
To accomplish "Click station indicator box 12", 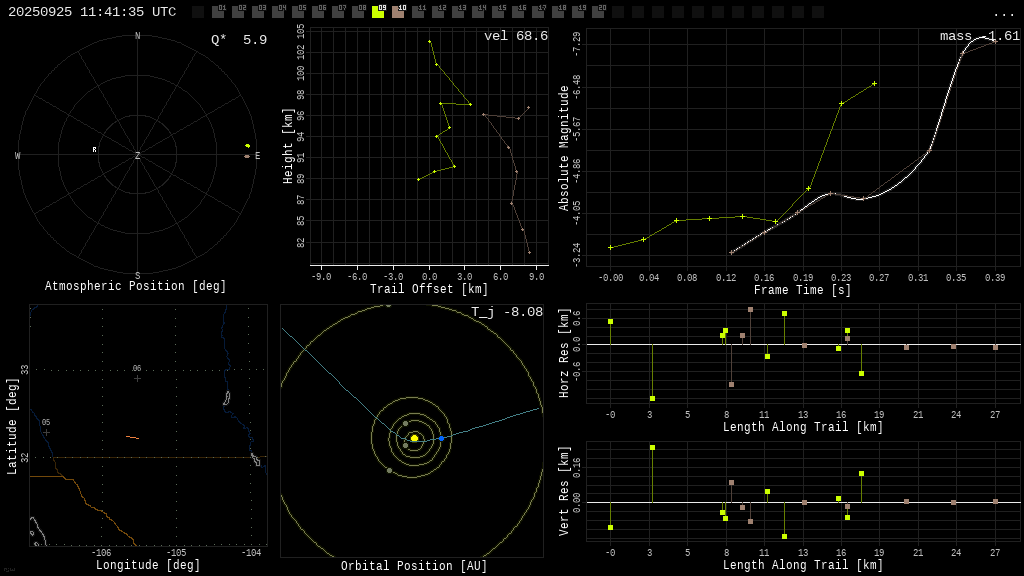I will tap(438, 12).
